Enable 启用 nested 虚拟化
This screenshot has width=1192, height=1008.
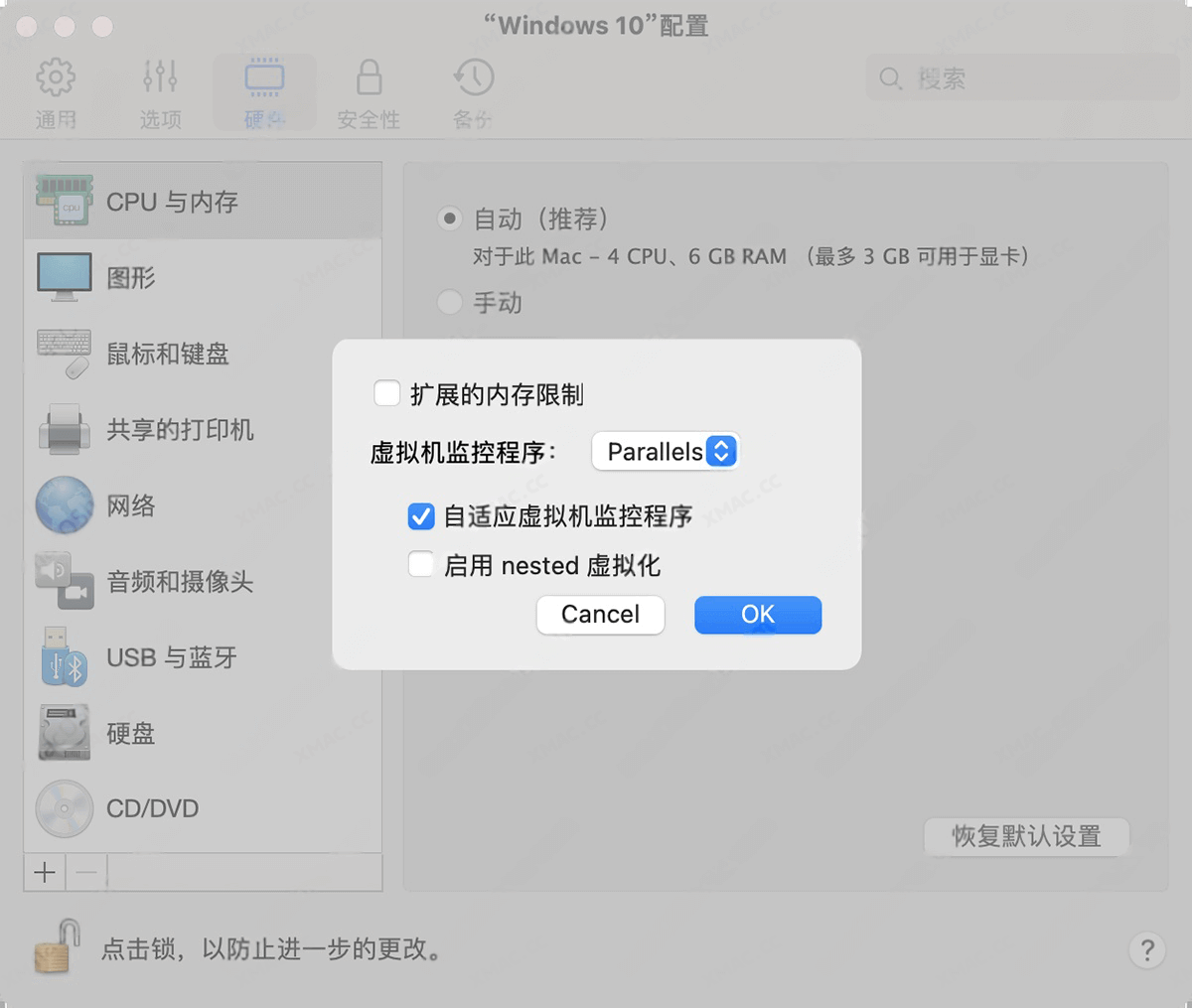pos(421,565)
